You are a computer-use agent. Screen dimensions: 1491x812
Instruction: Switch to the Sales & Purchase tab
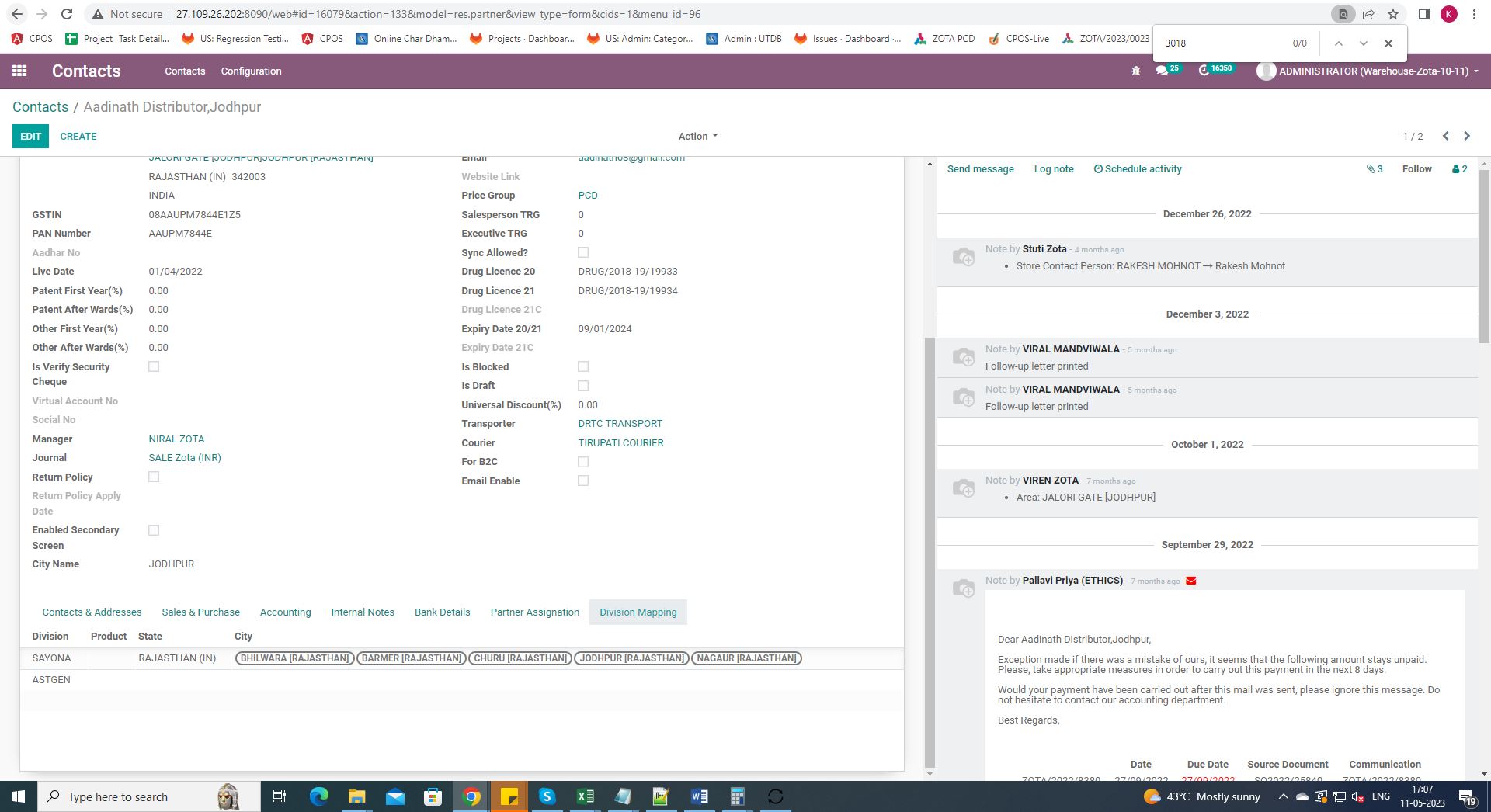pyautogui.click(x=200, y=612)
